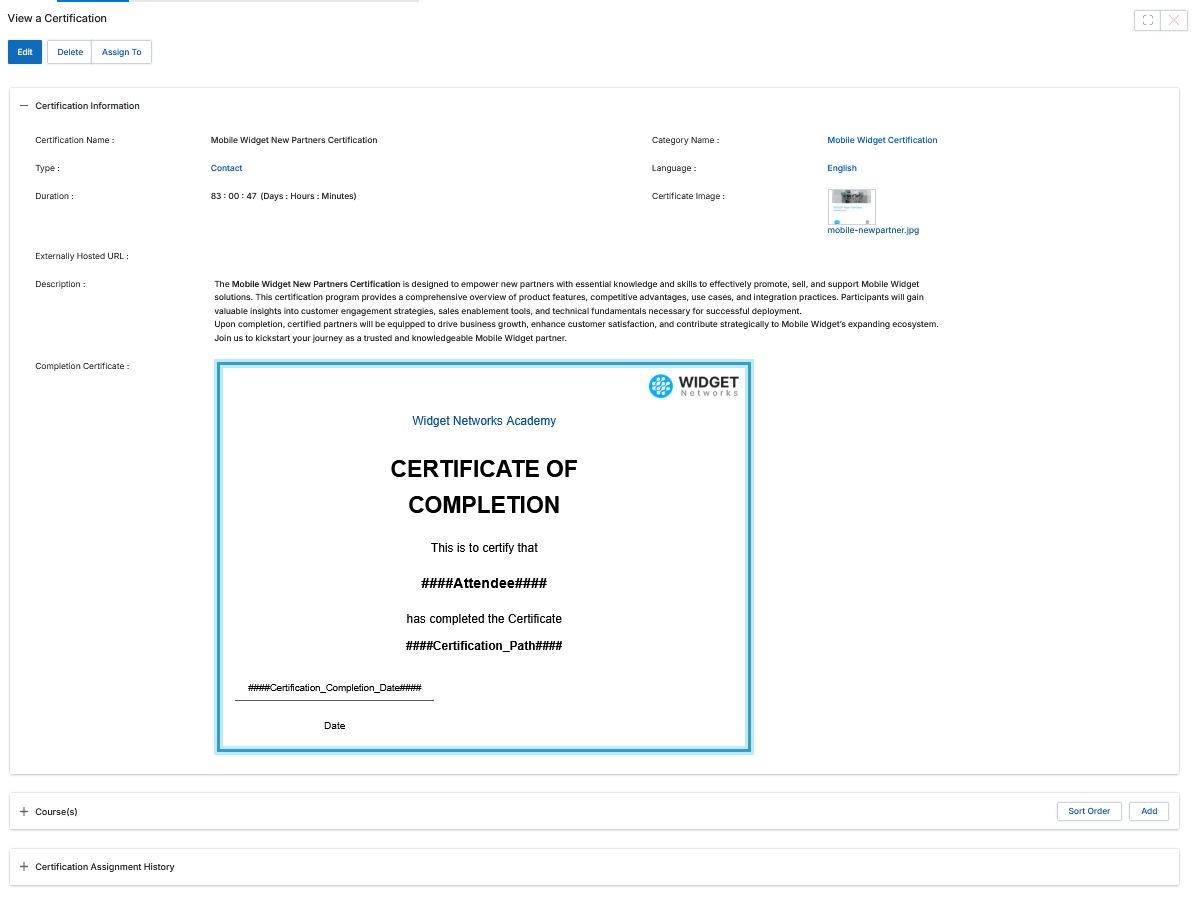
Task: Click the ####Certification_Completion_Date#### placeholder
Action: [334, 688]
